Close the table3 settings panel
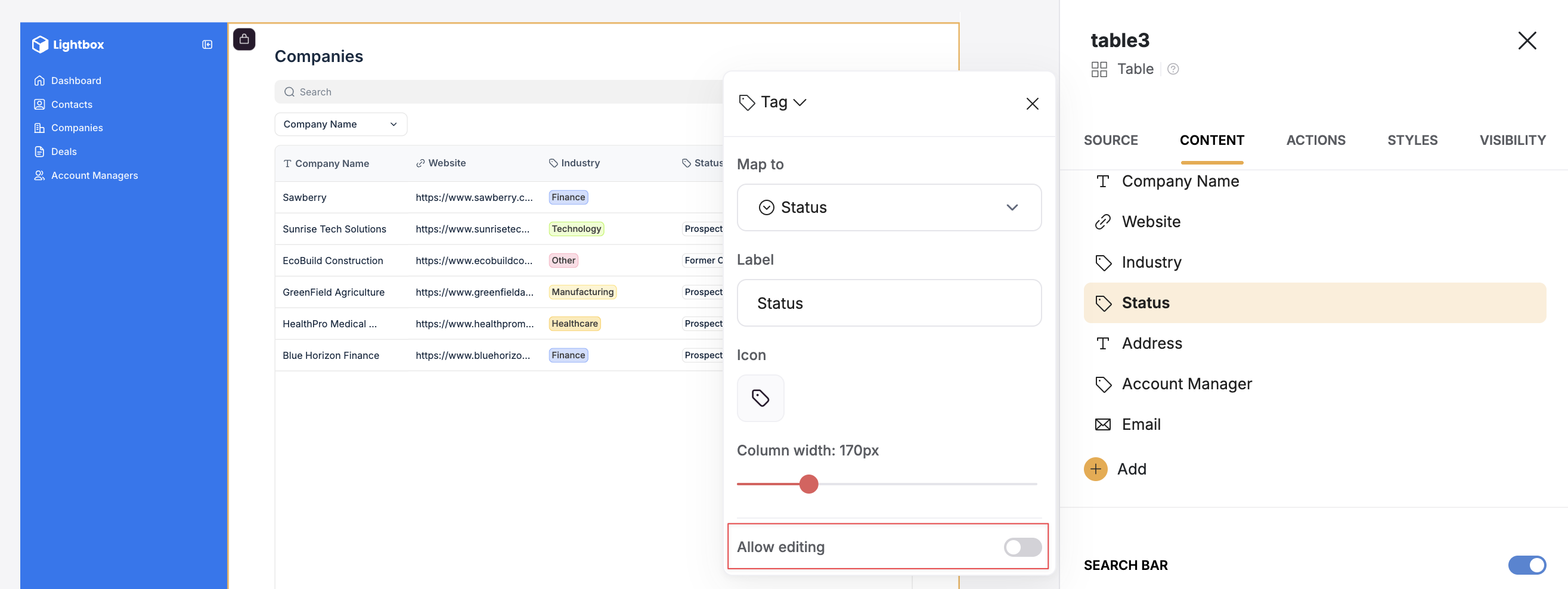The width and height of the screenshot is (1568, 589). [1527, 41]
